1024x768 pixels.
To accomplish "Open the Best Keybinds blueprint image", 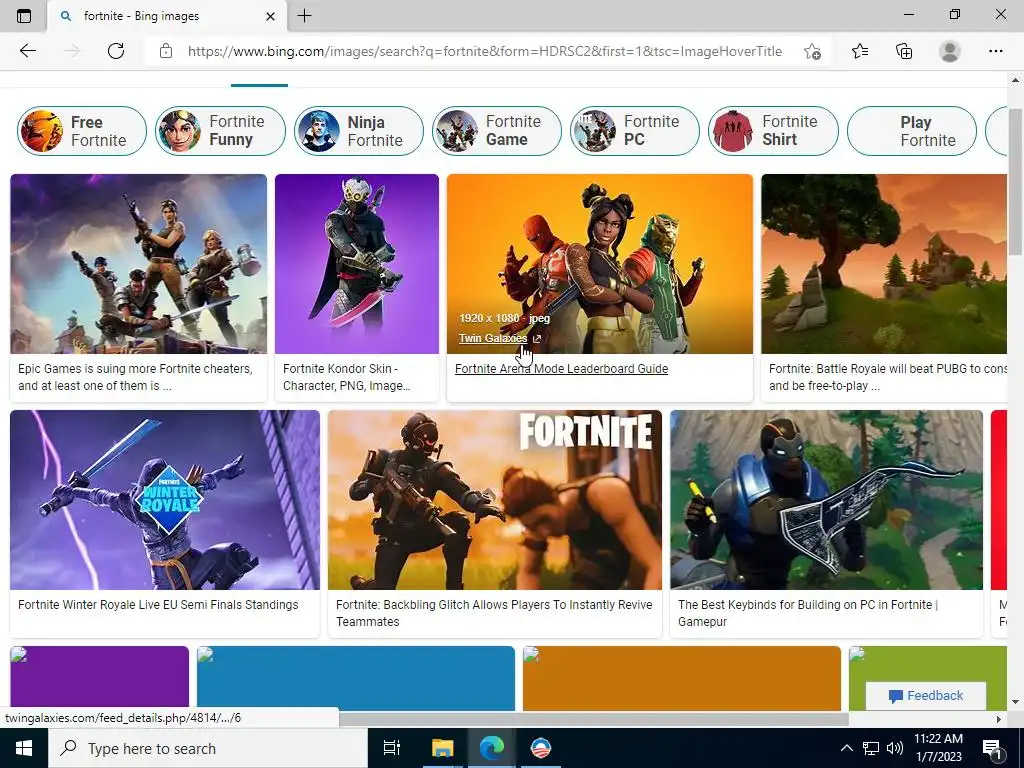I will pyautogui.click(x=826, y=500).
